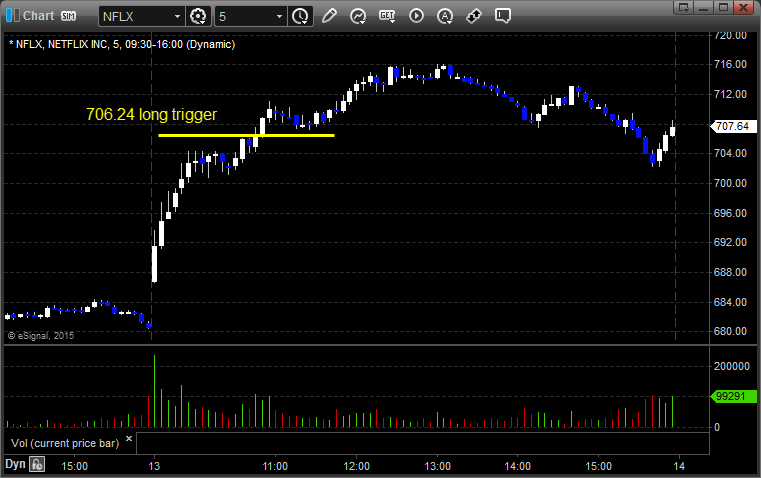Image resolution: width=761 pixels, height=478 pixels.
Task: Start bar replay with the play icon
Action: pyautogui.click(x=416, y=16)
